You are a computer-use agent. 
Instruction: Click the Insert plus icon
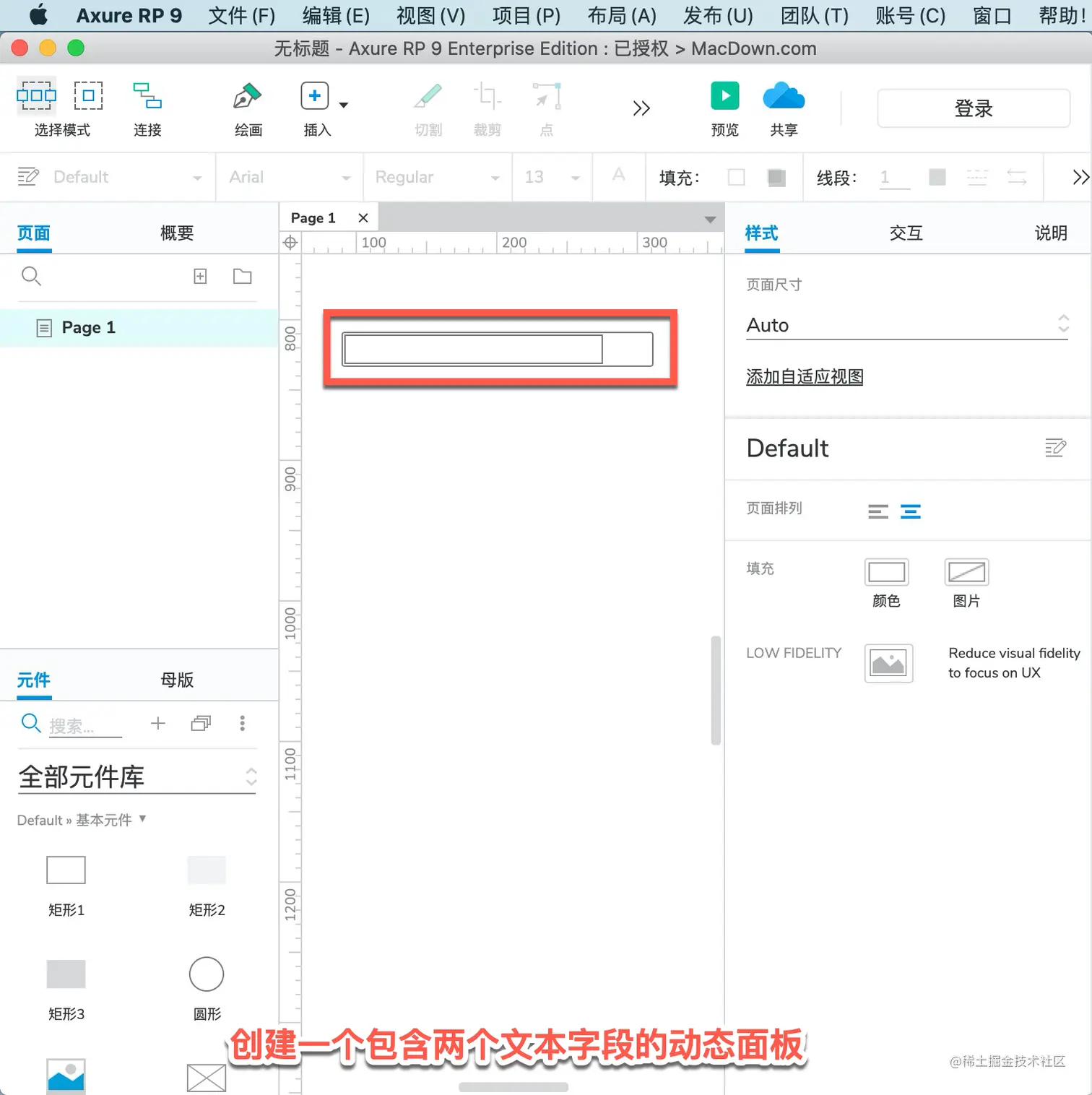pos(315,95)
